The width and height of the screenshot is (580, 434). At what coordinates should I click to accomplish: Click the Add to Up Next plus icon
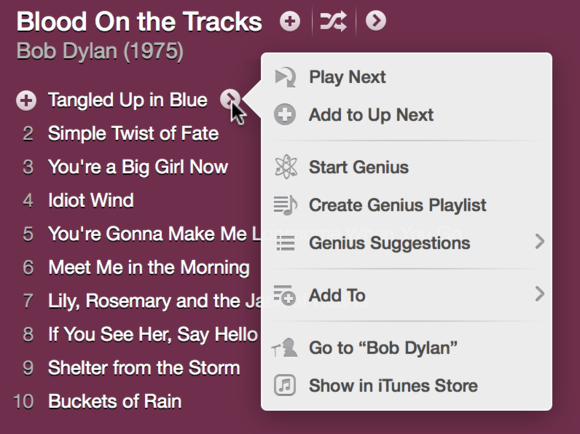[284, 114]
